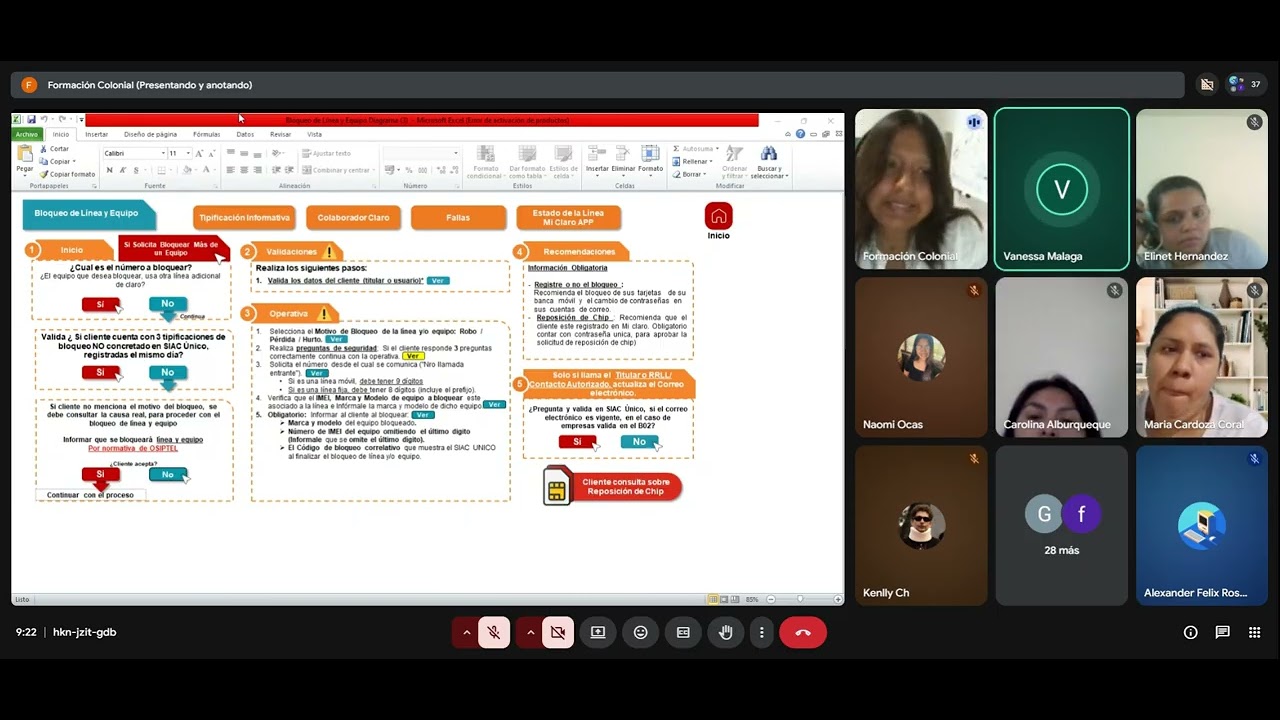
Task: Switch to the Fórmulas ribbon tab
Action: coord(207,134)
